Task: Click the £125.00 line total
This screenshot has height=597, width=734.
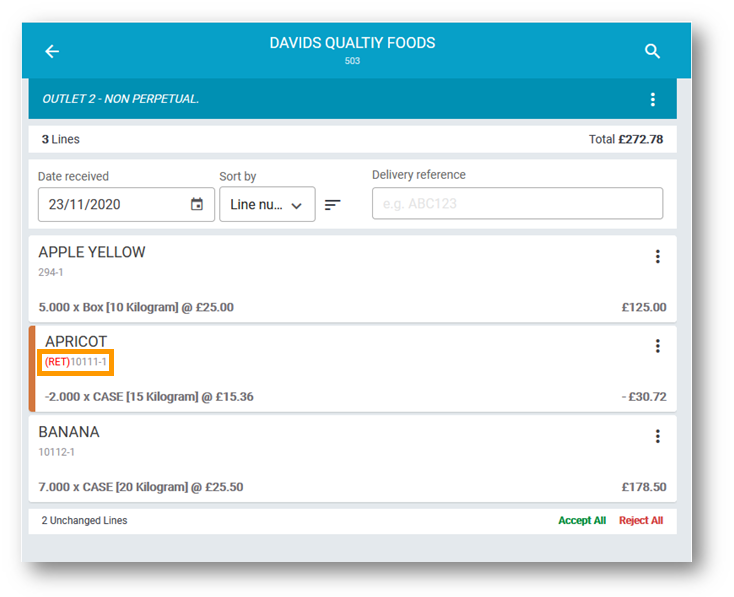Action: 644,307
